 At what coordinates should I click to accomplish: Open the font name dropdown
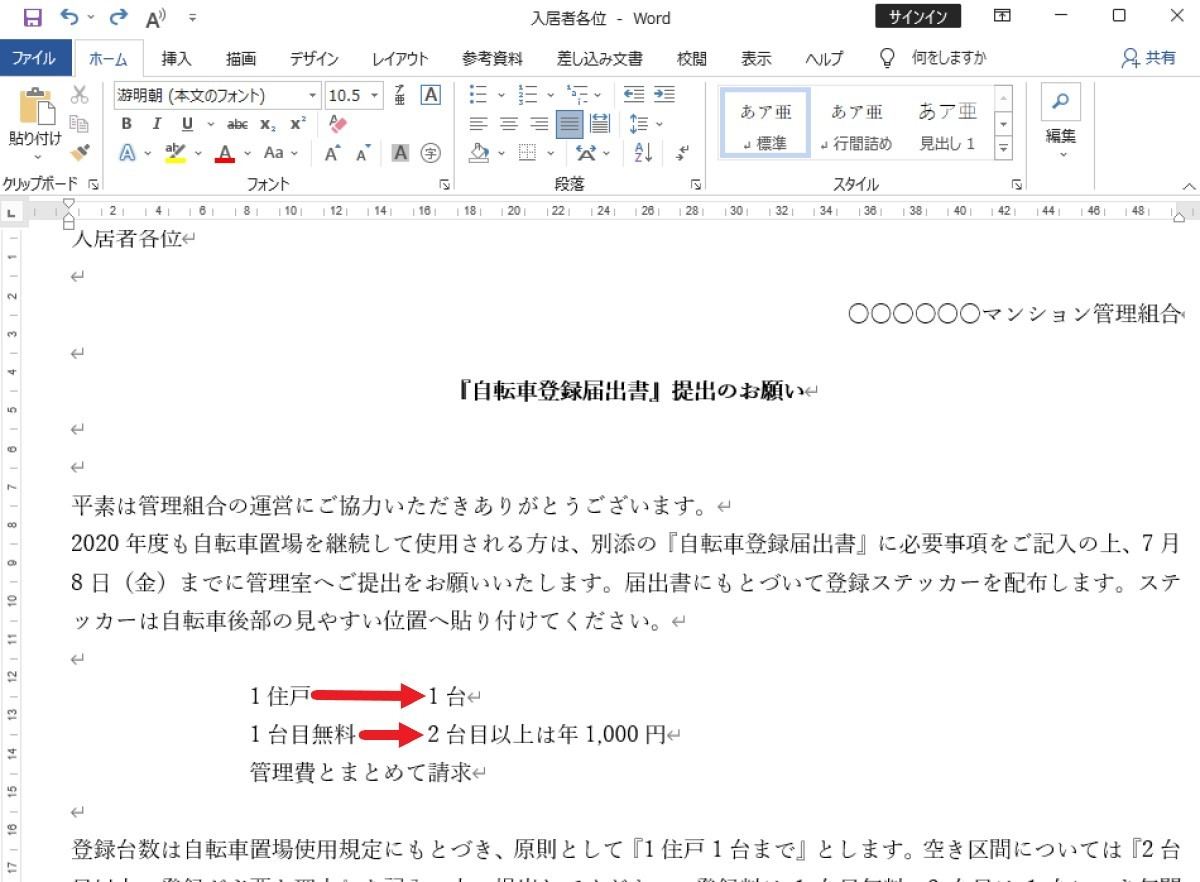tap(313, 95)
